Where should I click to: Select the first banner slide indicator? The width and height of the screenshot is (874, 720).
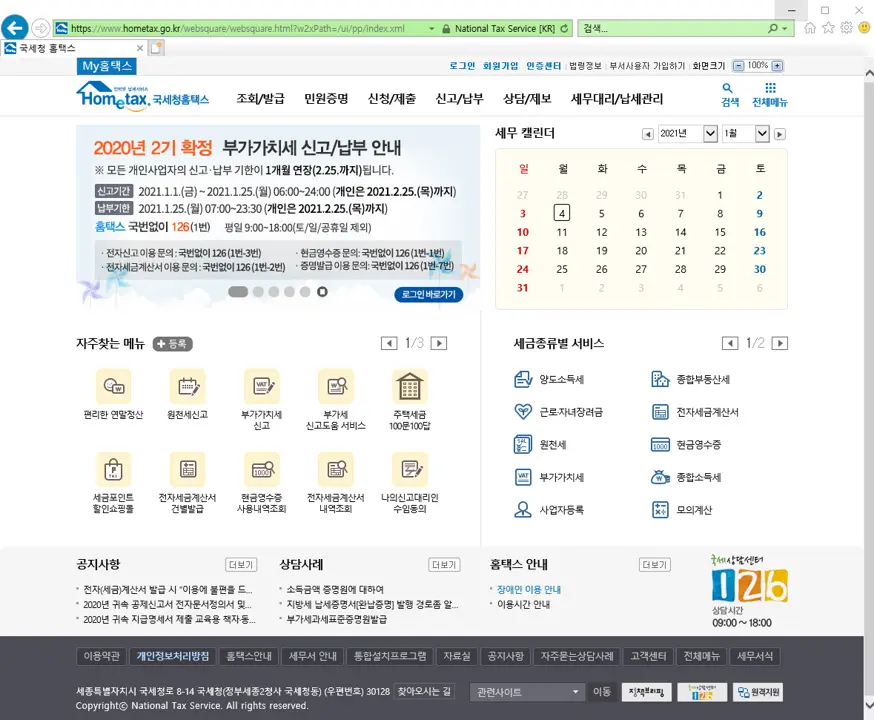238,291
